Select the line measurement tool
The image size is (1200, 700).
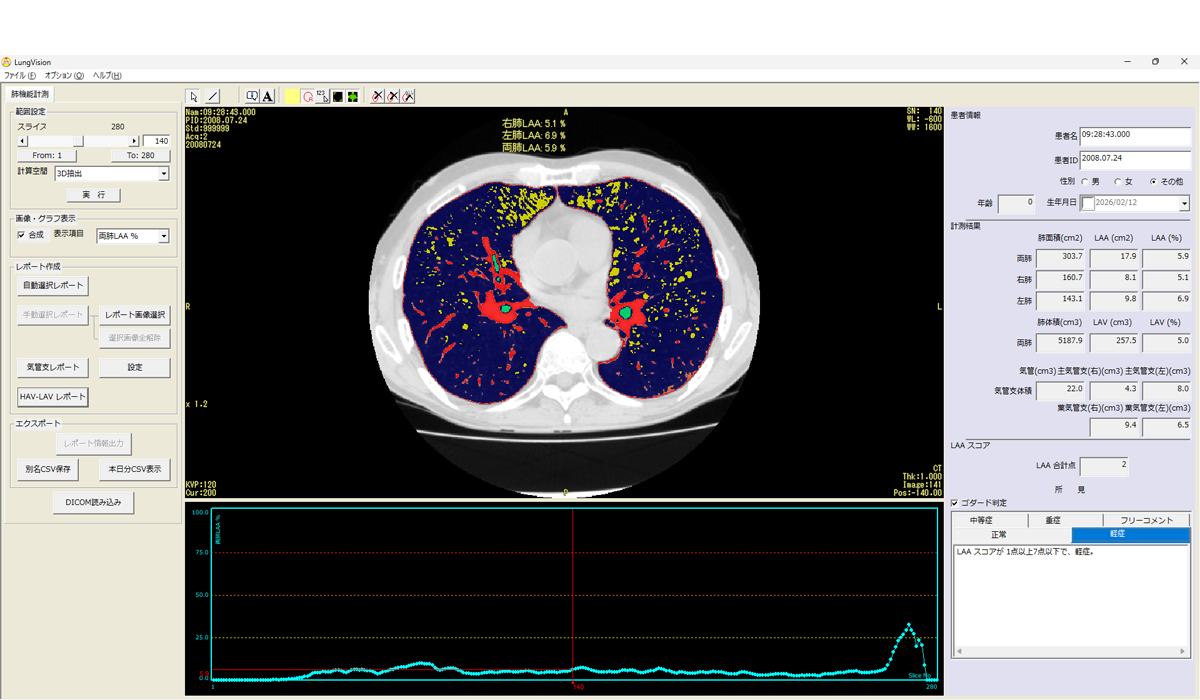pyautogui.click(x=212, y=96)
